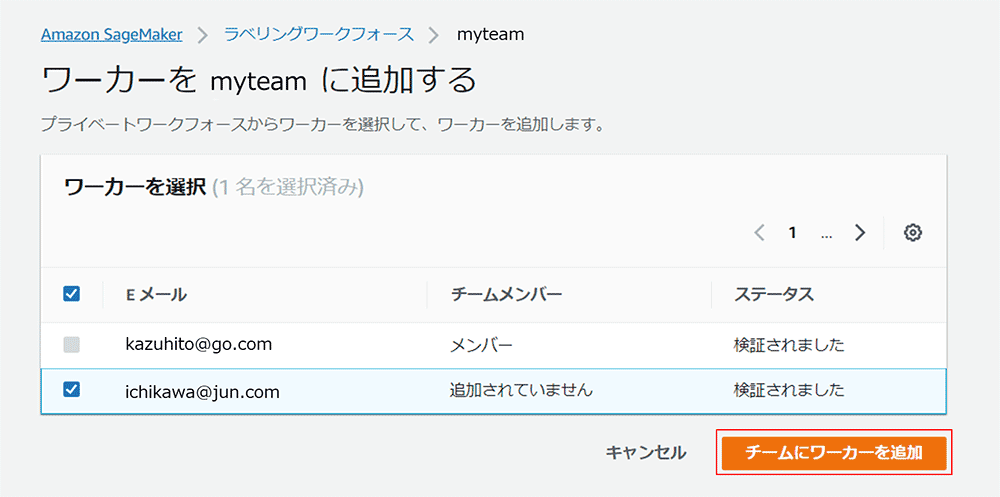Click the メンバー cell for kazuhito
Image resolution: width=1000 pixels, height=497 pixels.
point(481,346)
